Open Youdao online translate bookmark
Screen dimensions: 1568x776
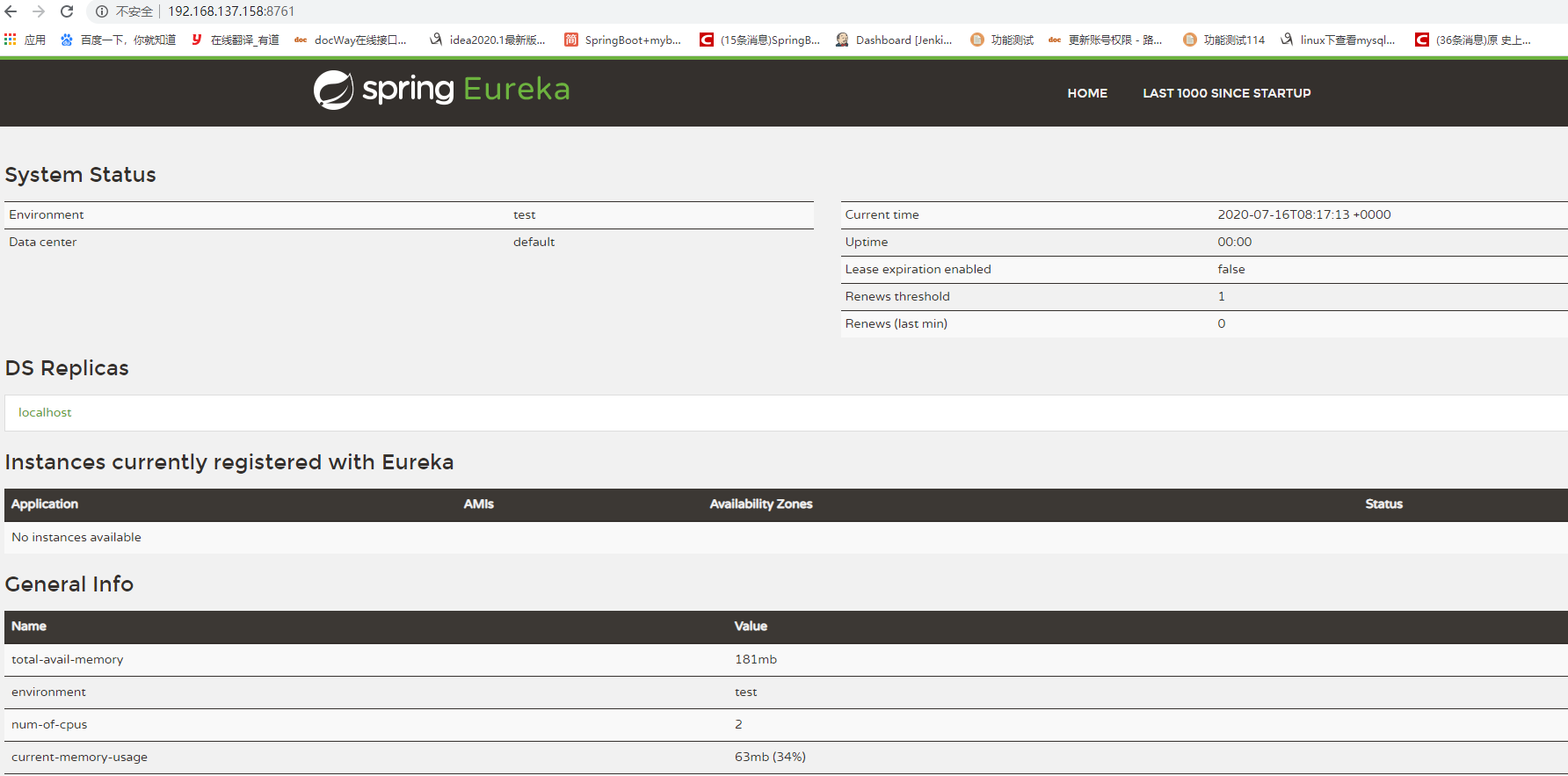pyautogui.click(x=235, y=40)
